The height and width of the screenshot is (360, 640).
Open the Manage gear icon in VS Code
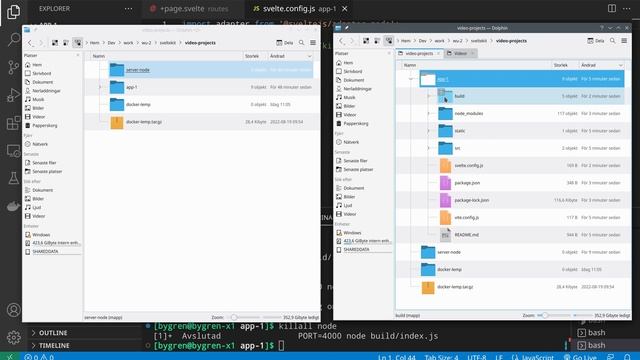pyautogui.click(x=13, y=337)
